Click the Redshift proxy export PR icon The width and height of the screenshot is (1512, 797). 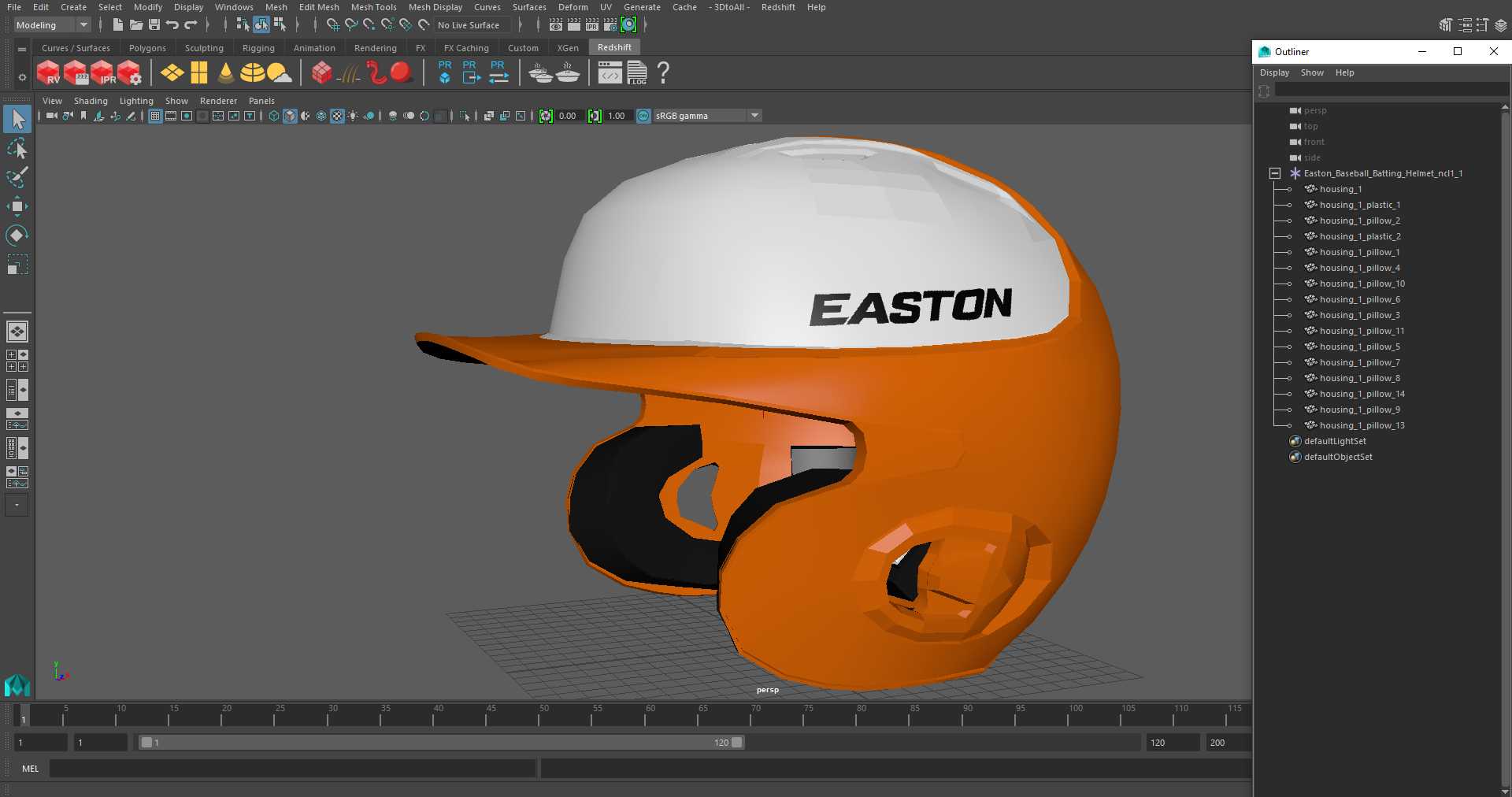(471, 72)
